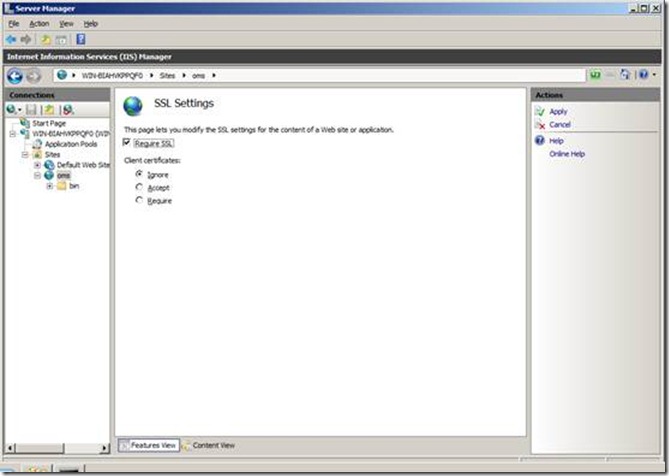Collapse the Sites tree node
Viewport: 669px width, 476px height.
pyautogui.click(x=25, y=154)
